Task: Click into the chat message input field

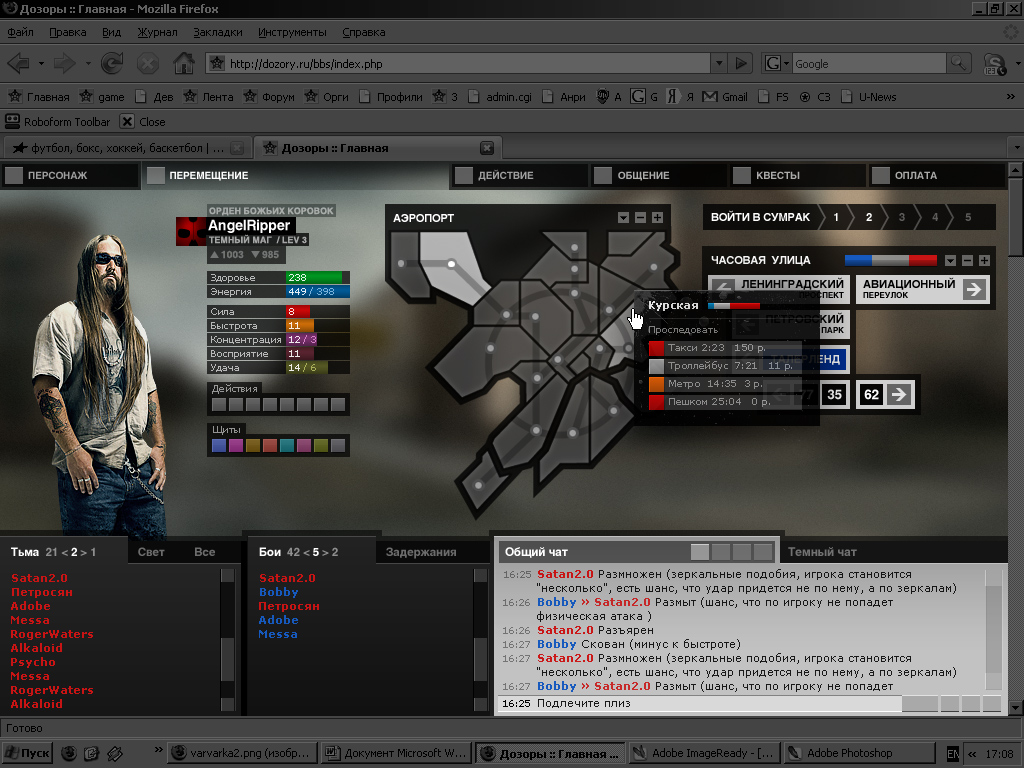Action: [x=699, y=703]
